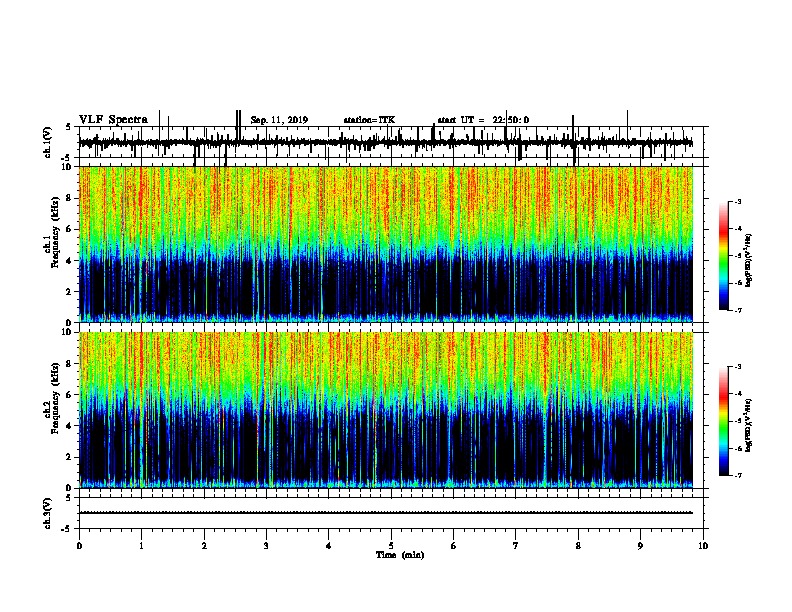792x612 pixels.
Task: Click the "10" tick on the Time axis
Action: (x=703, y=546)
